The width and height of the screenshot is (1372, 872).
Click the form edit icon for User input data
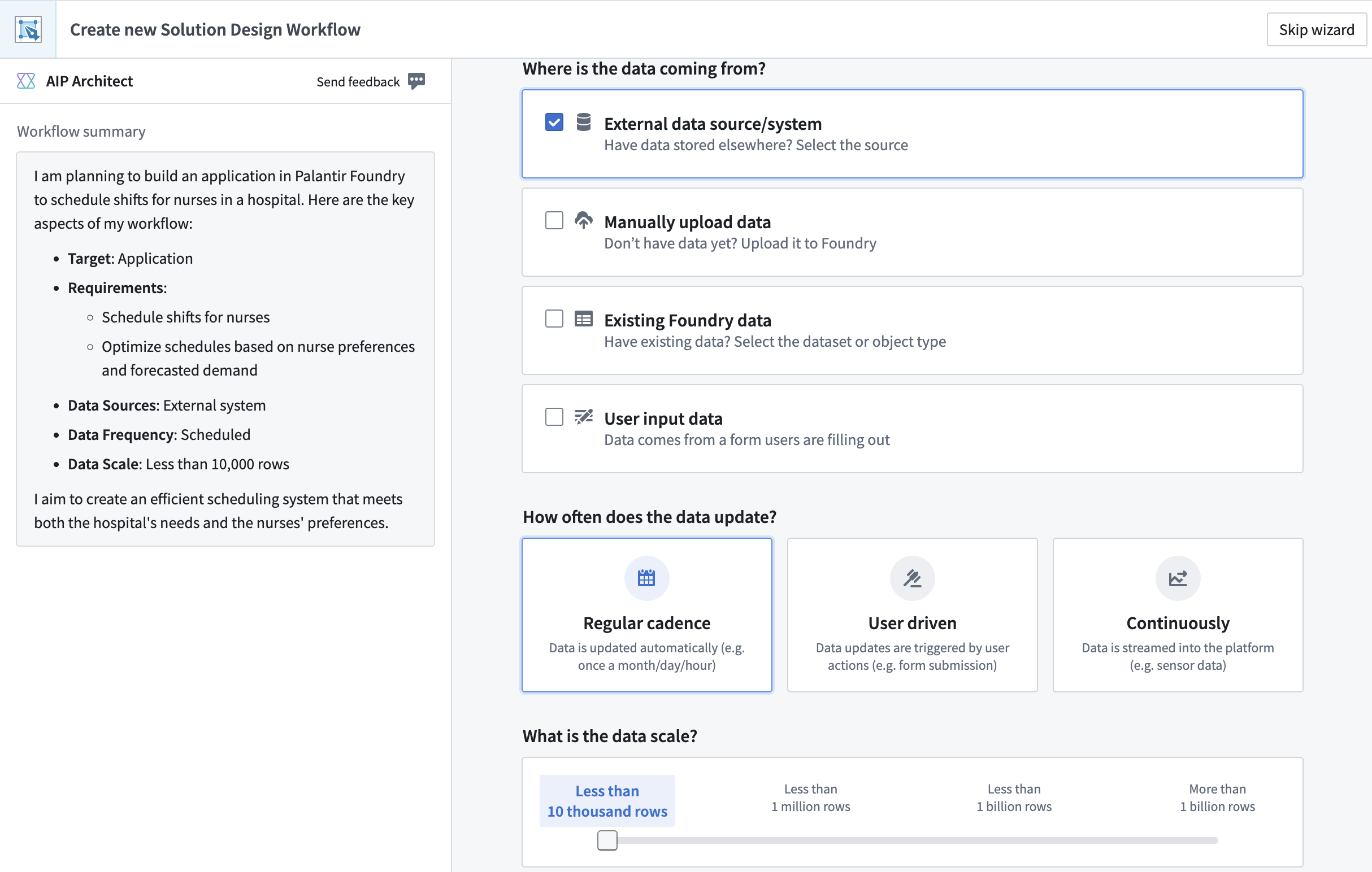pyautogui.click(x=584, y=416)
